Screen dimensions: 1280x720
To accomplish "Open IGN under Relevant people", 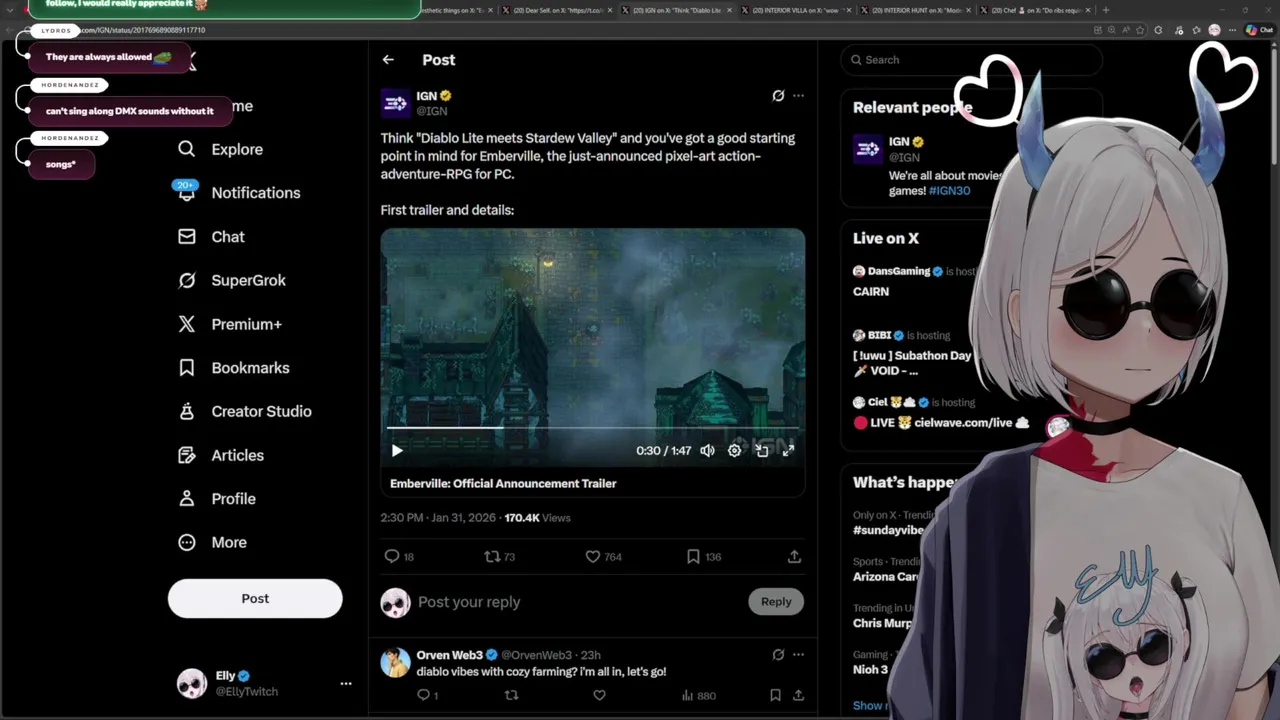I will (898, 142).
